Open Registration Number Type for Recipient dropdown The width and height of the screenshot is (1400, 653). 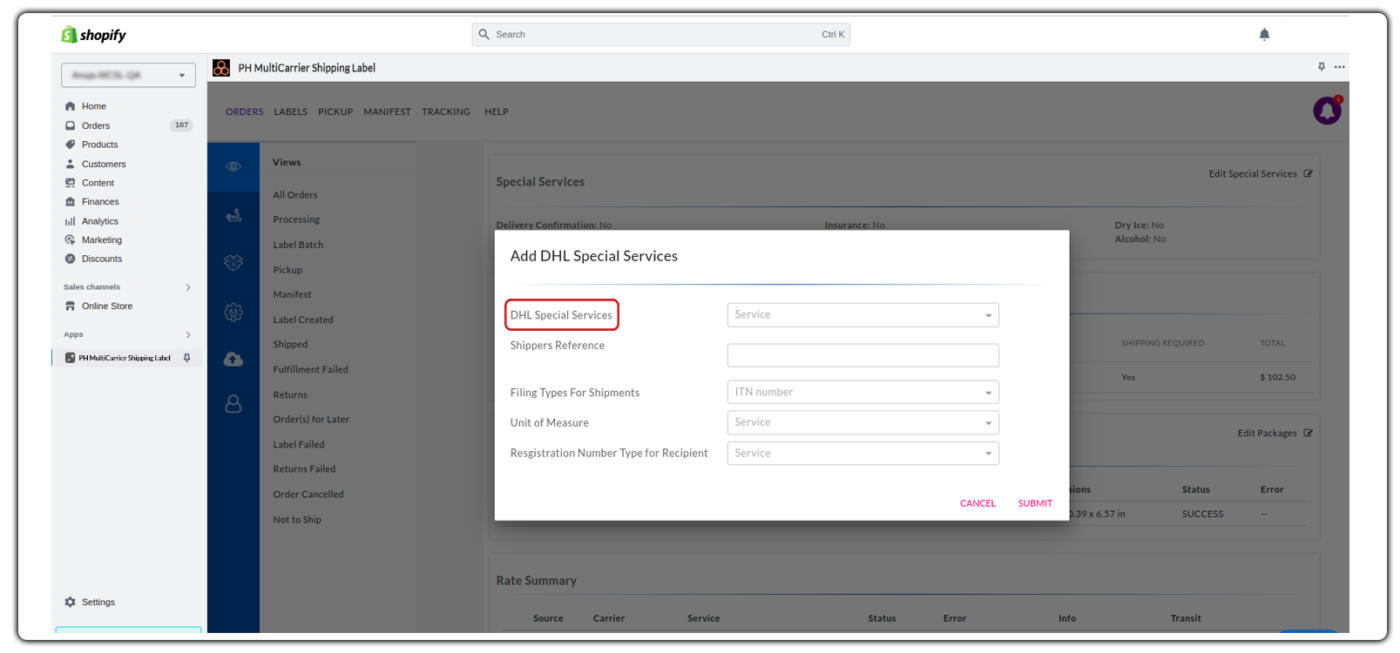click(863, 453)
